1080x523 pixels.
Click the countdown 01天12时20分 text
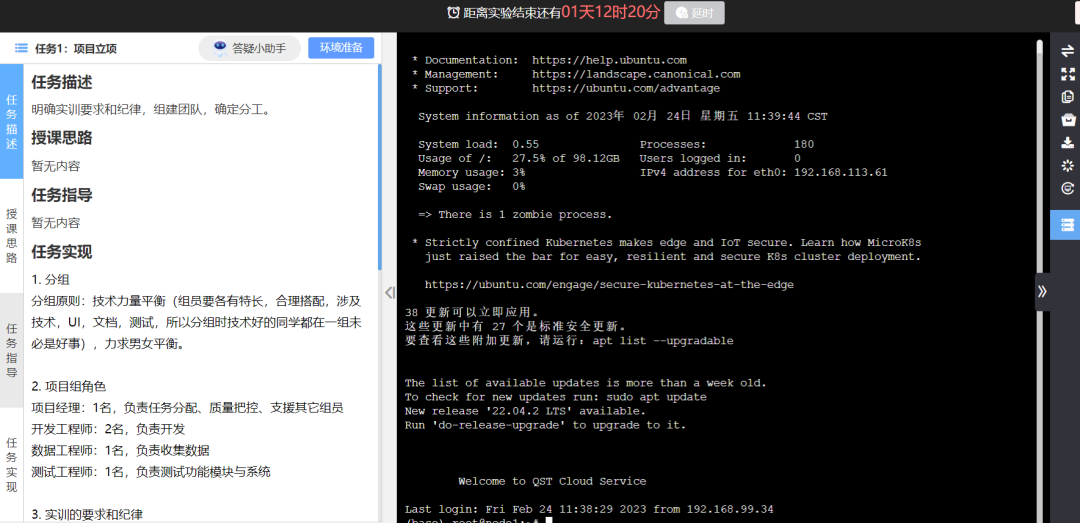(x=610, y=12)
